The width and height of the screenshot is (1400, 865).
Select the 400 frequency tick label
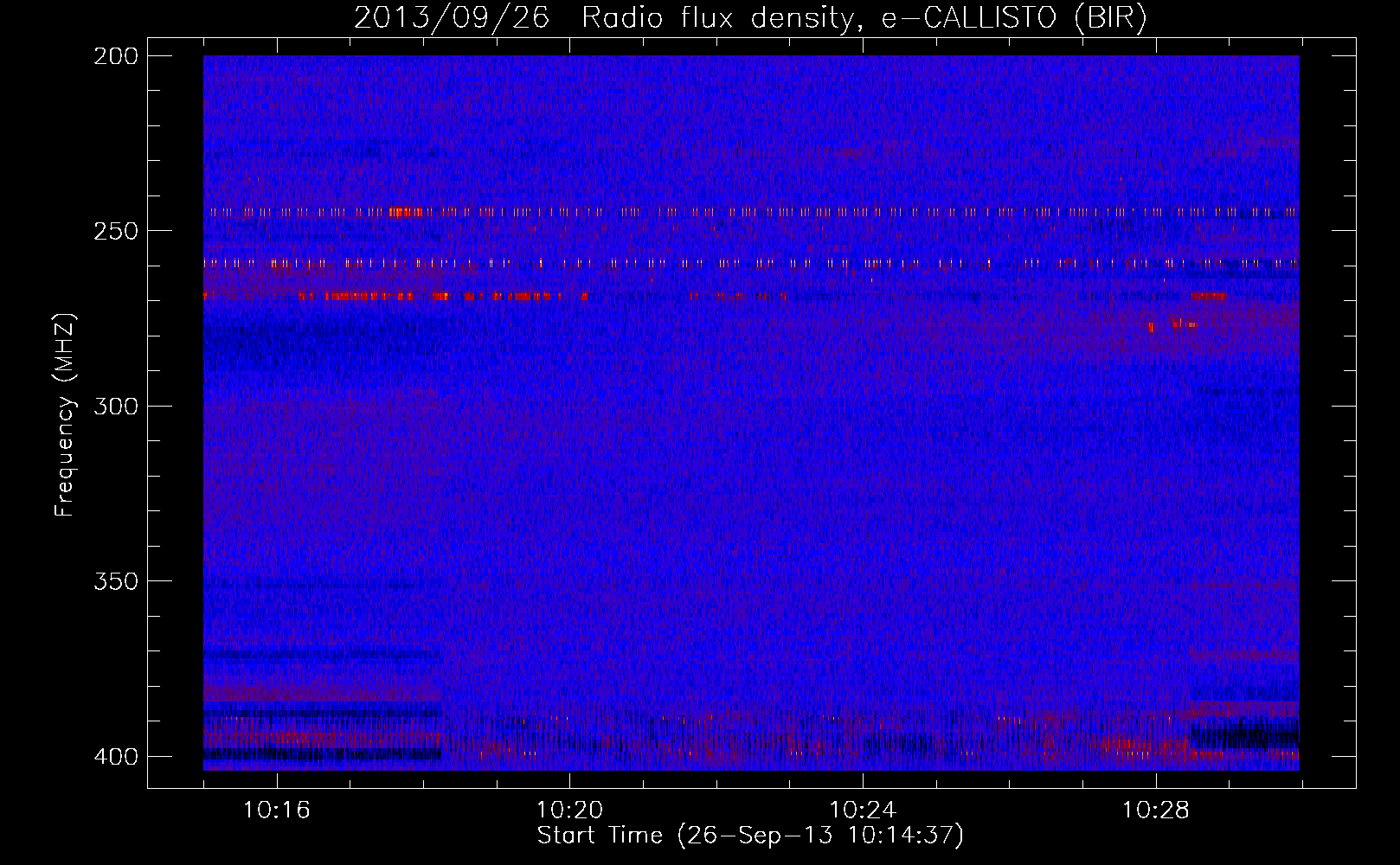point(115,756)
